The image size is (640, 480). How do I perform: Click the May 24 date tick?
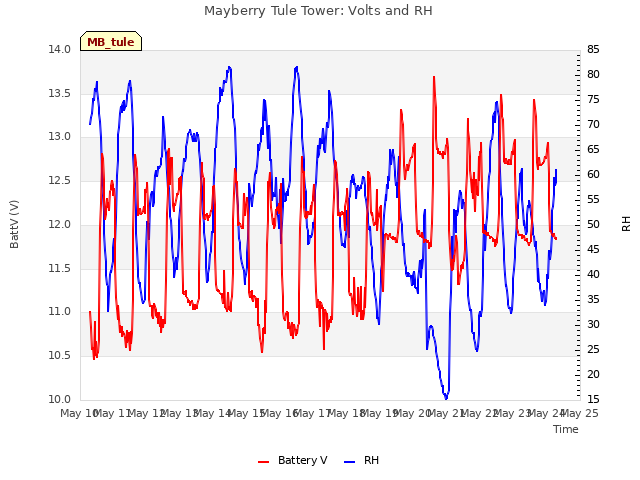[547, 413]
